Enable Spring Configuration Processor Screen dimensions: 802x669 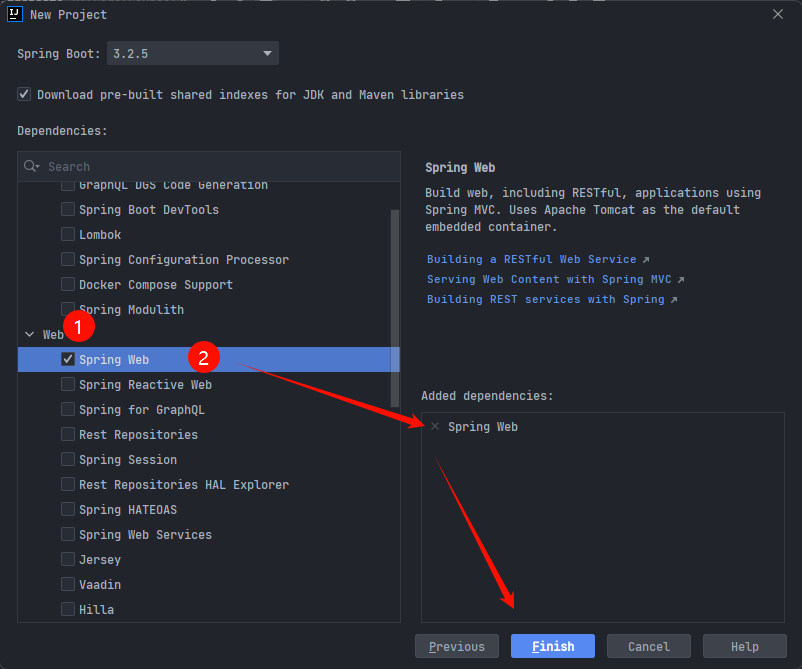click(68, 259)
